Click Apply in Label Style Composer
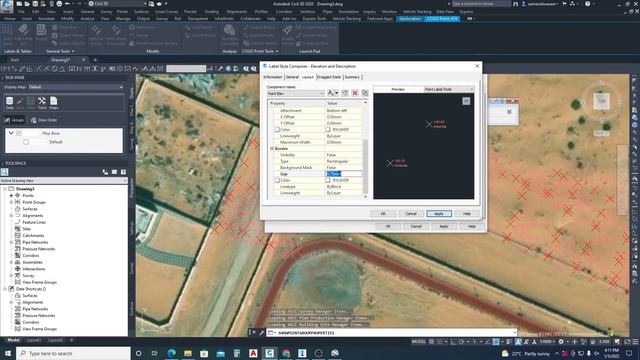 tap(439, 213)
